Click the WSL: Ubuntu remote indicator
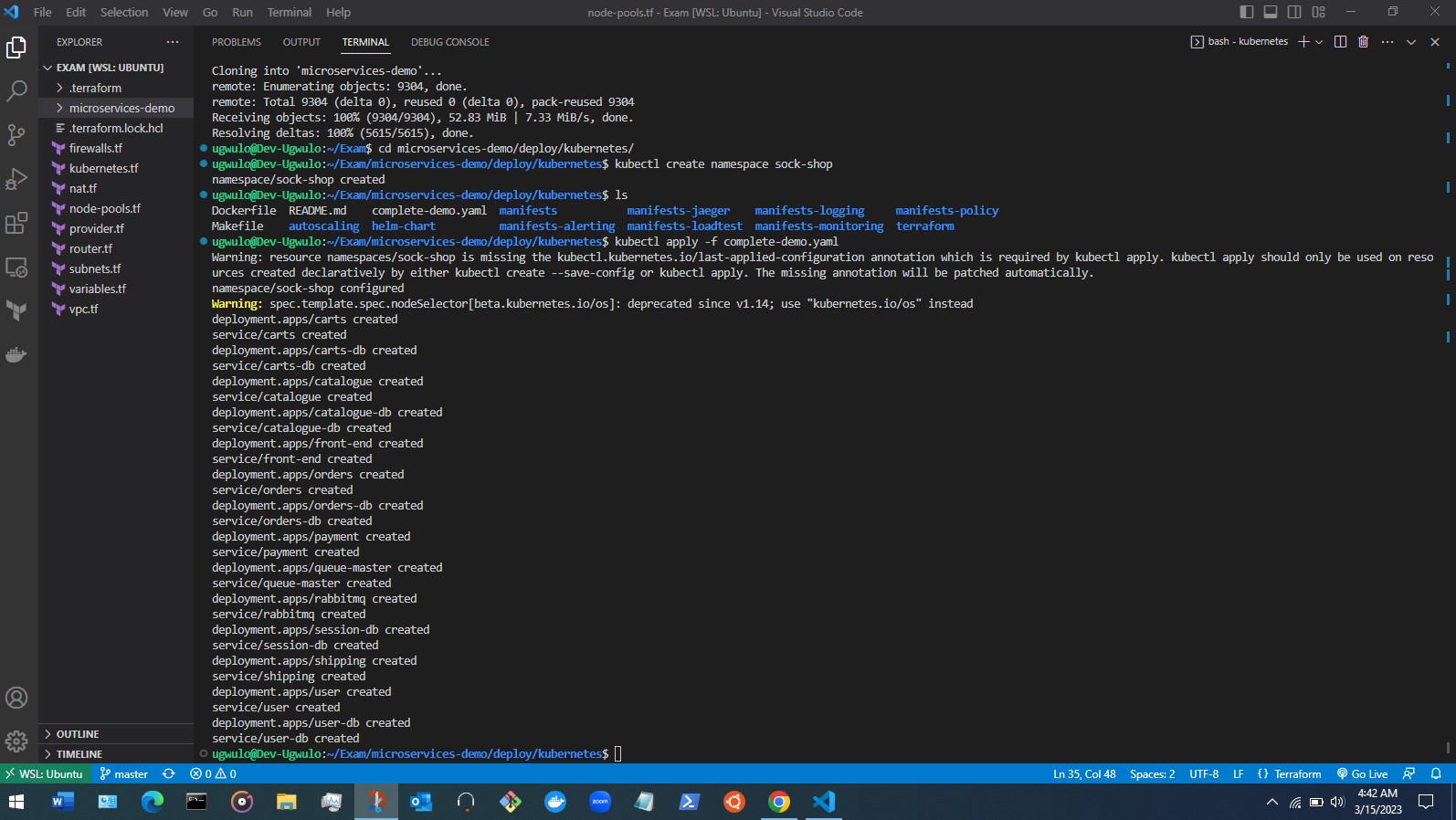This screenshot has width=1456, height=820. click(x=44, y=773)
